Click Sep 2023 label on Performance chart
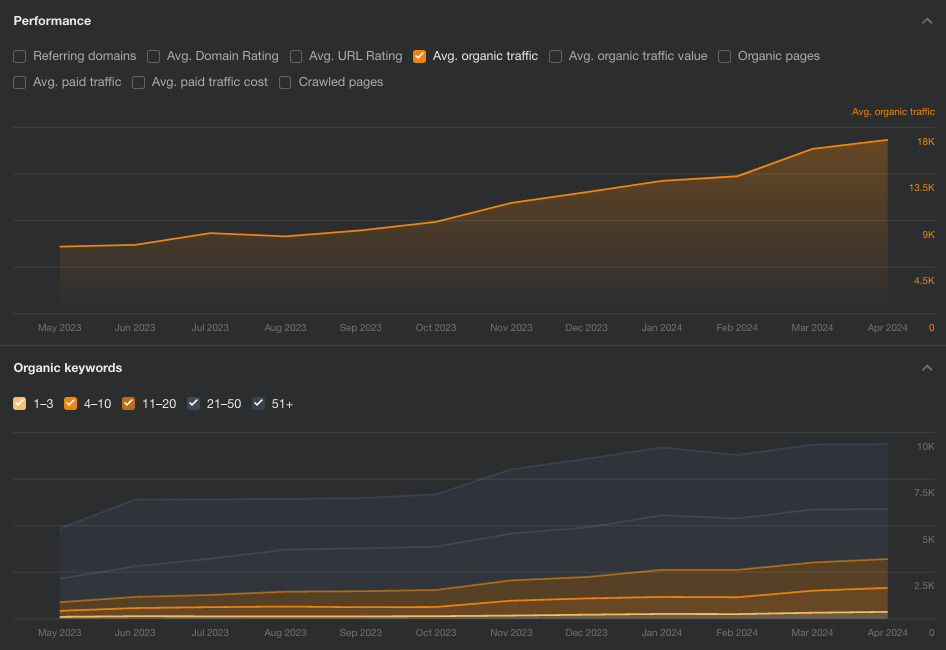The image size is (946, 650). 361,328
